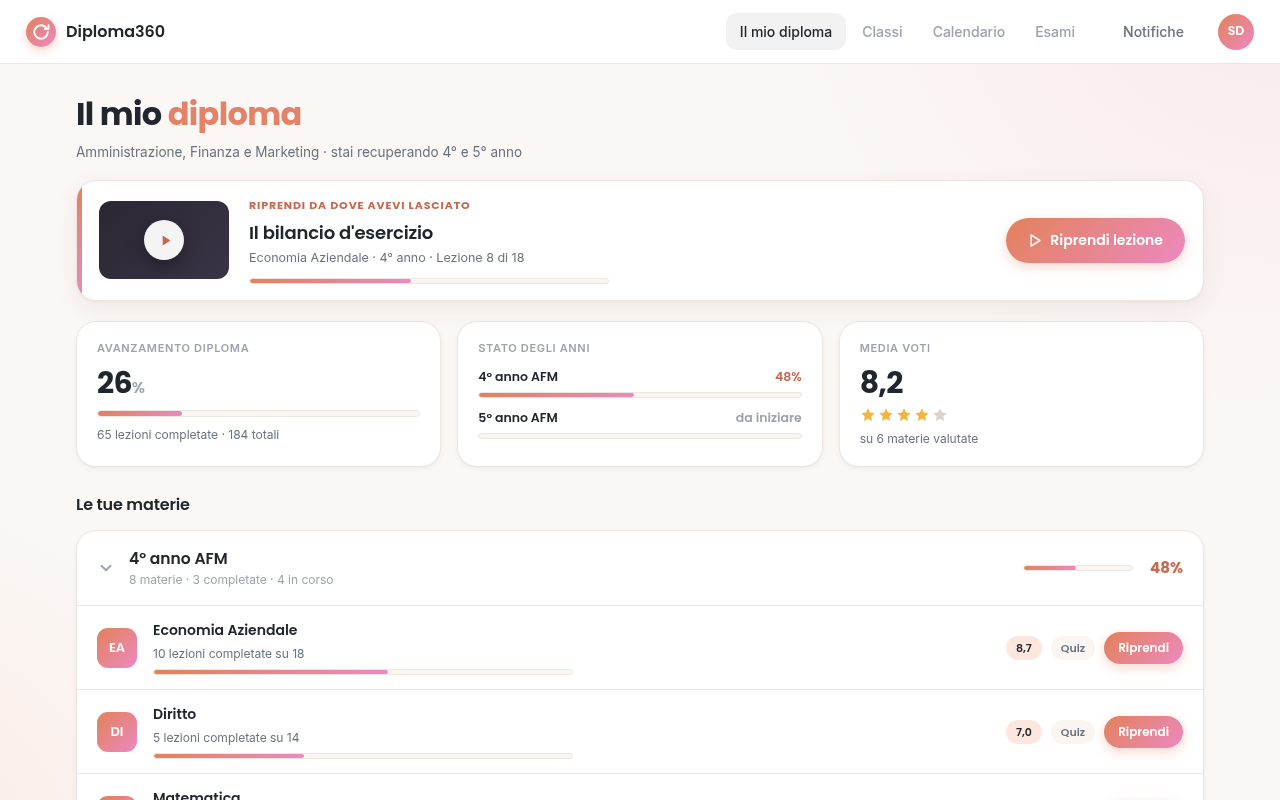Resume Diritto with Riprendi
Image resolution: width=1280 pixels, height=800 pixels.
pos(1143,732)
